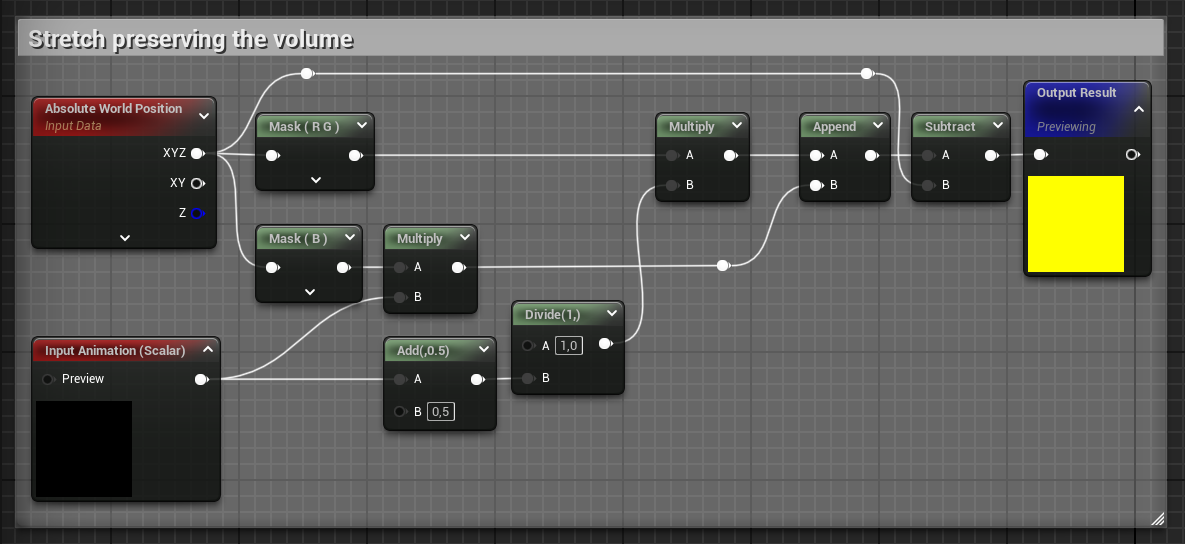This screenshot has height=544, width=1185.
Task: Click the A input pin of Subtract node
Action: (928, 156)
